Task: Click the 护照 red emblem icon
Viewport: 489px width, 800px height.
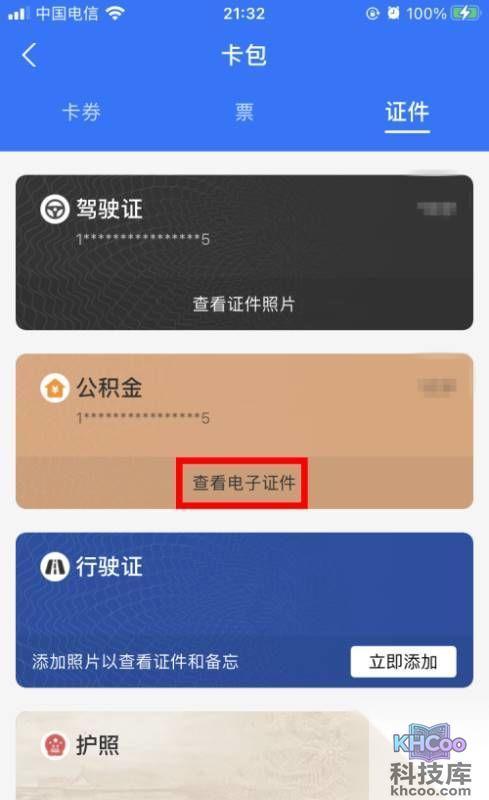Action: point(55,745)
